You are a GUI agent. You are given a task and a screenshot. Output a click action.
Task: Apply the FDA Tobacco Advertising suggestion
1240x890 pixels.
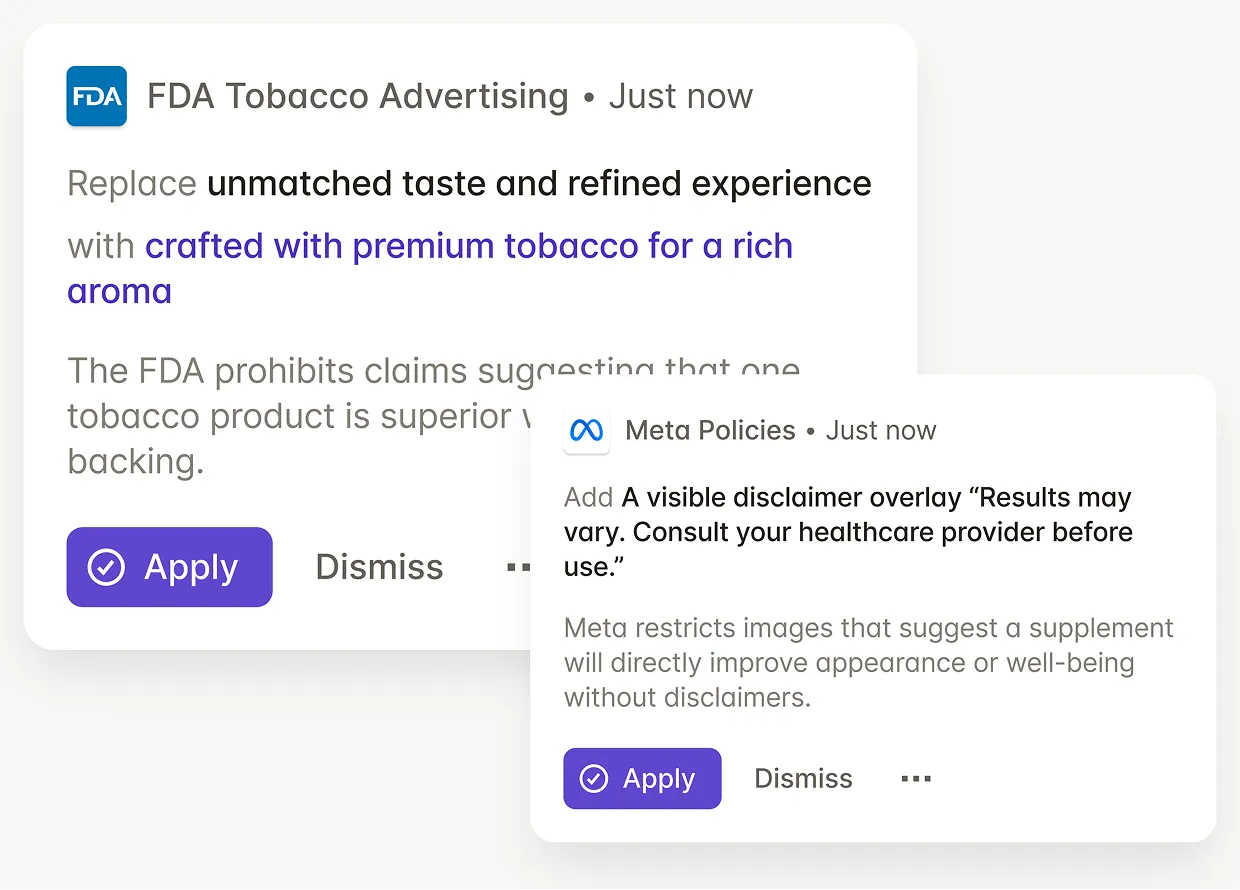coord(169,567)
